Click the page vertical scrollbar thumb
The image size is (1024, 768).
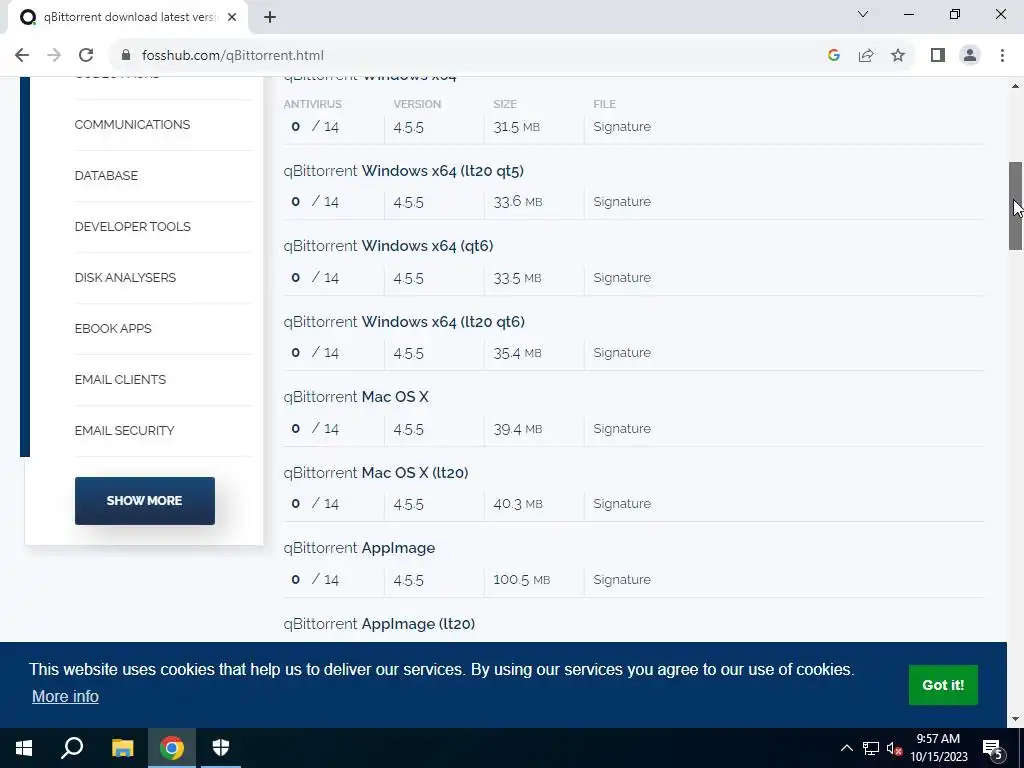coord(1015,206)
